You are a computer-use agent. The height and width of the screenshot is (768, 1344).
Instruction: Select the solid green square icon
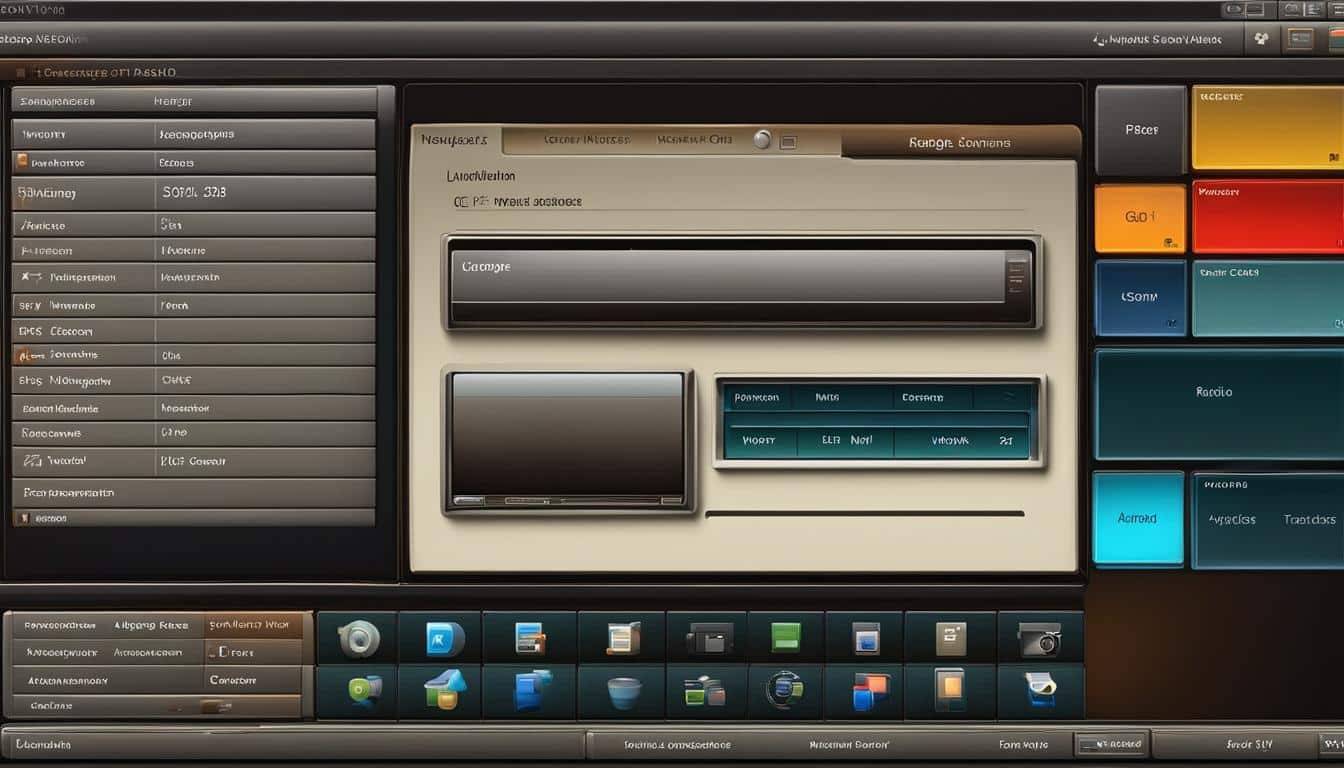[785, 638]
